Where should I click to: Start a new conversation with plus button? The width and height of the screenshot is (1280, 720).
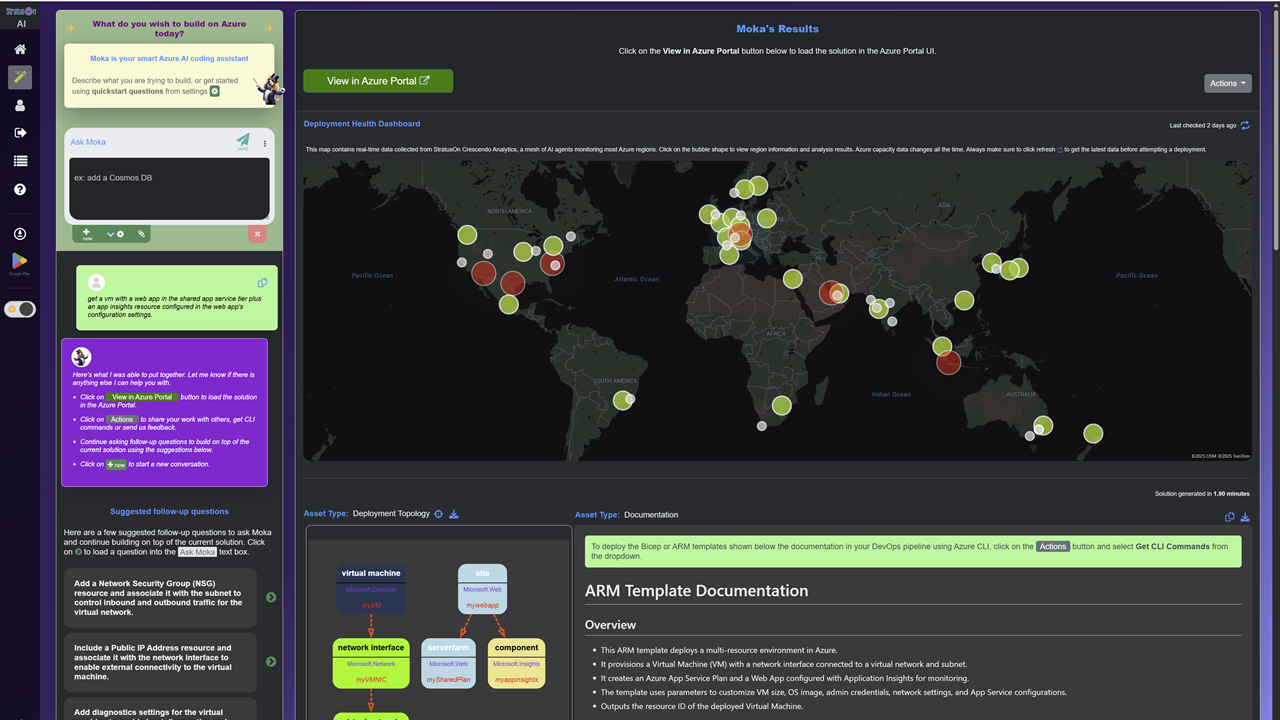tap(87, 233)
